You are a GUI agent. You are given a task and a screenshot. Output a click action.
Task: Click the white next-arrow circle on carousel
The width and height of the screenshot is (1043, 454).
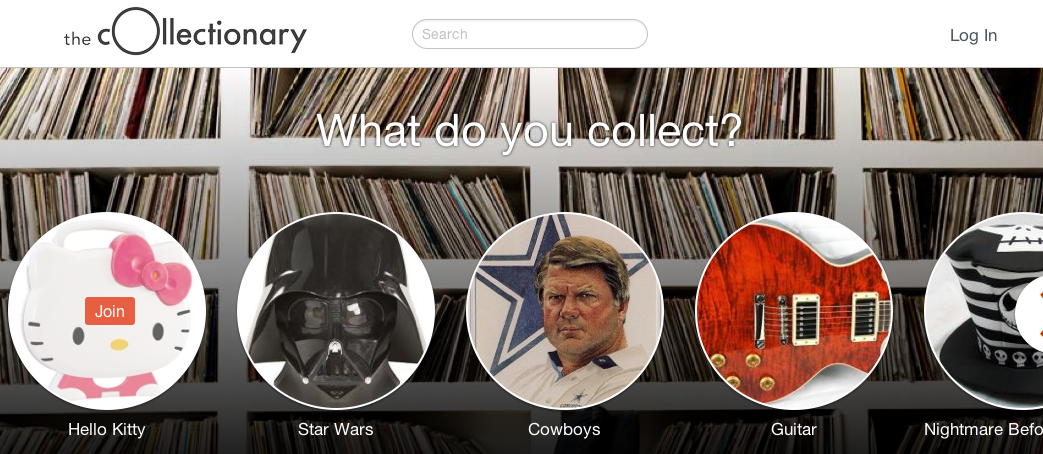coord(1032,311)
